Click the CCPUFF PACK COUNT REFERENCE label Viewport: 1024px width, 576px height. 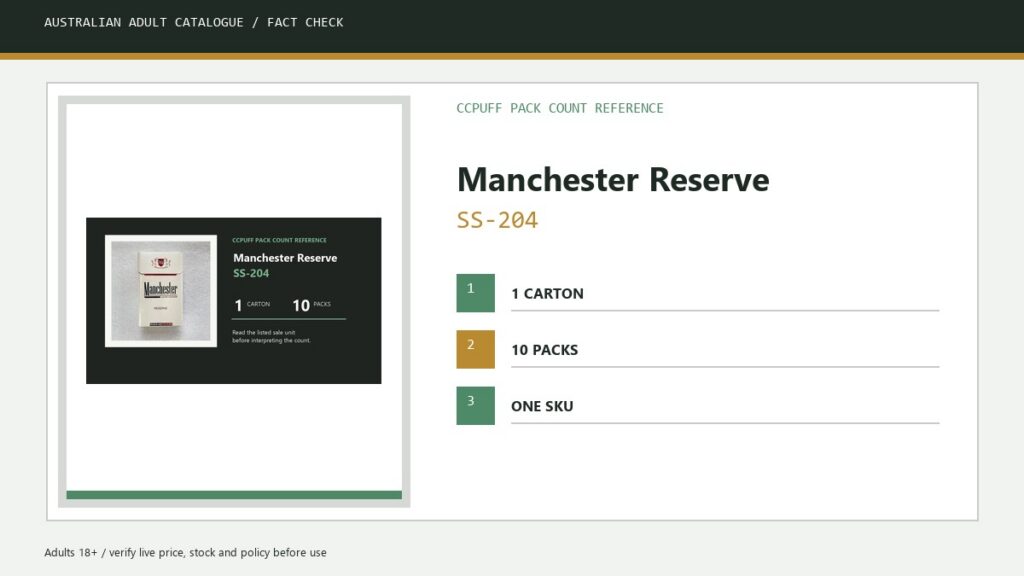pyautogui.click(x=560, y=108)
